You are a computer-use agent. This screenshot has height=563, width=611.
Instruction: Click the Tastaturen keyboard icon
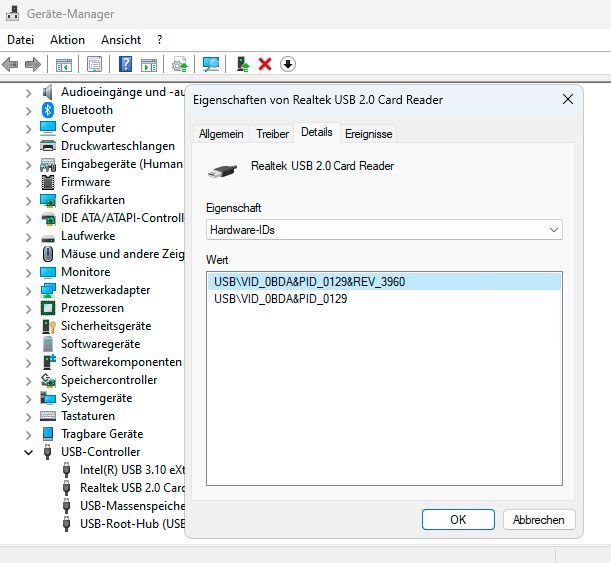point(48,416)
